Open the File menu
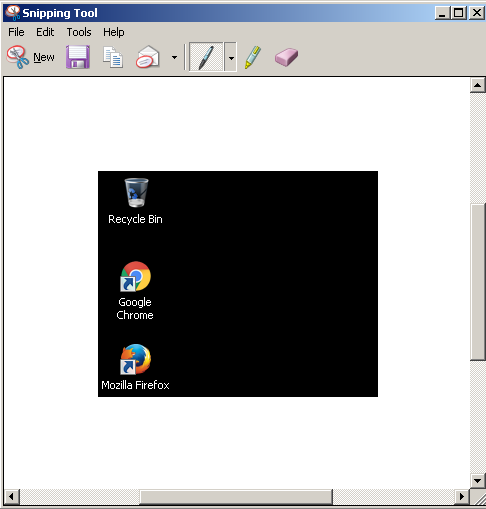 click(16, 32)
